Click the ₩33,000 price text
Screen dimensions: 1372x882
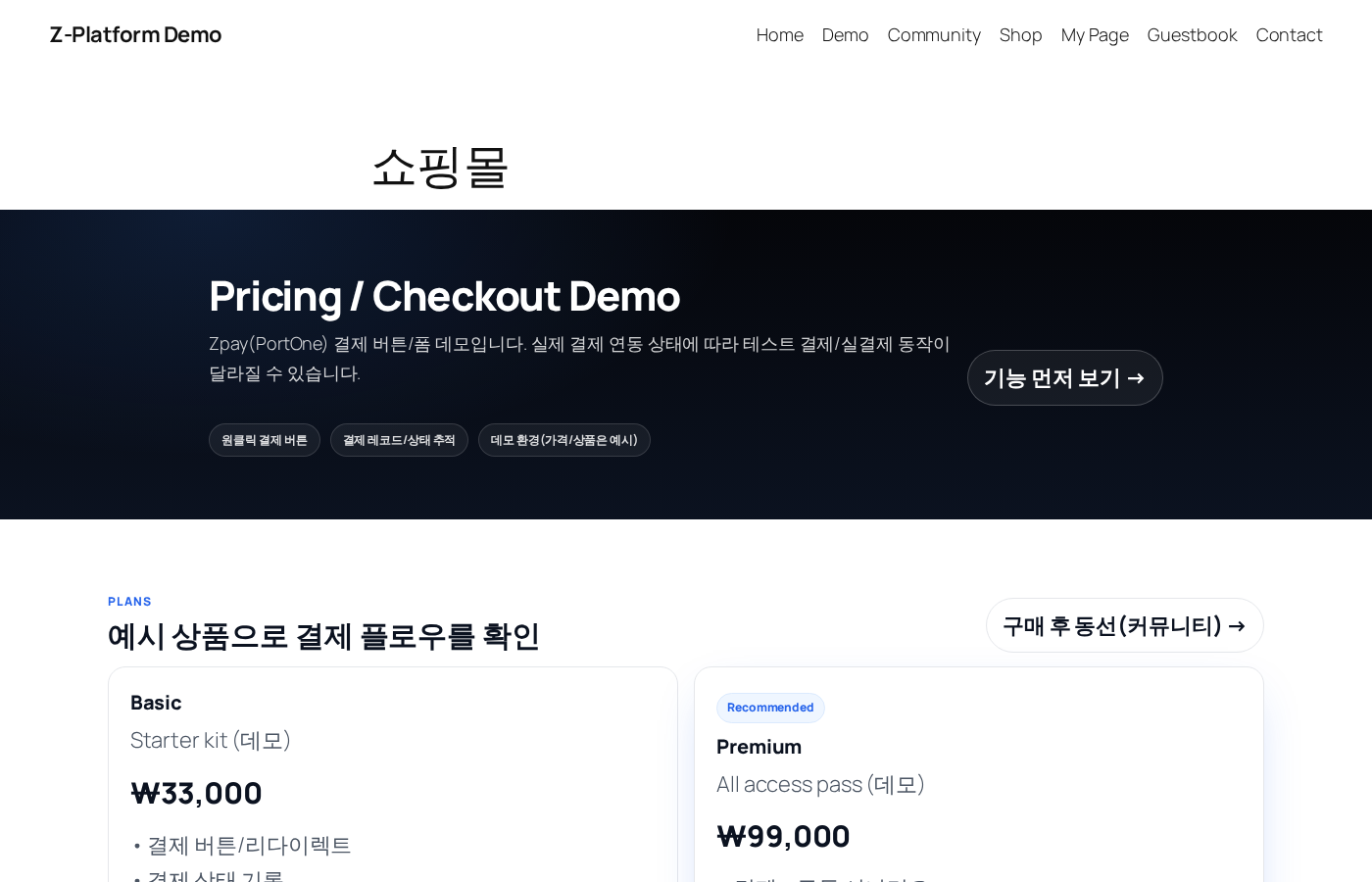(196, 794)
